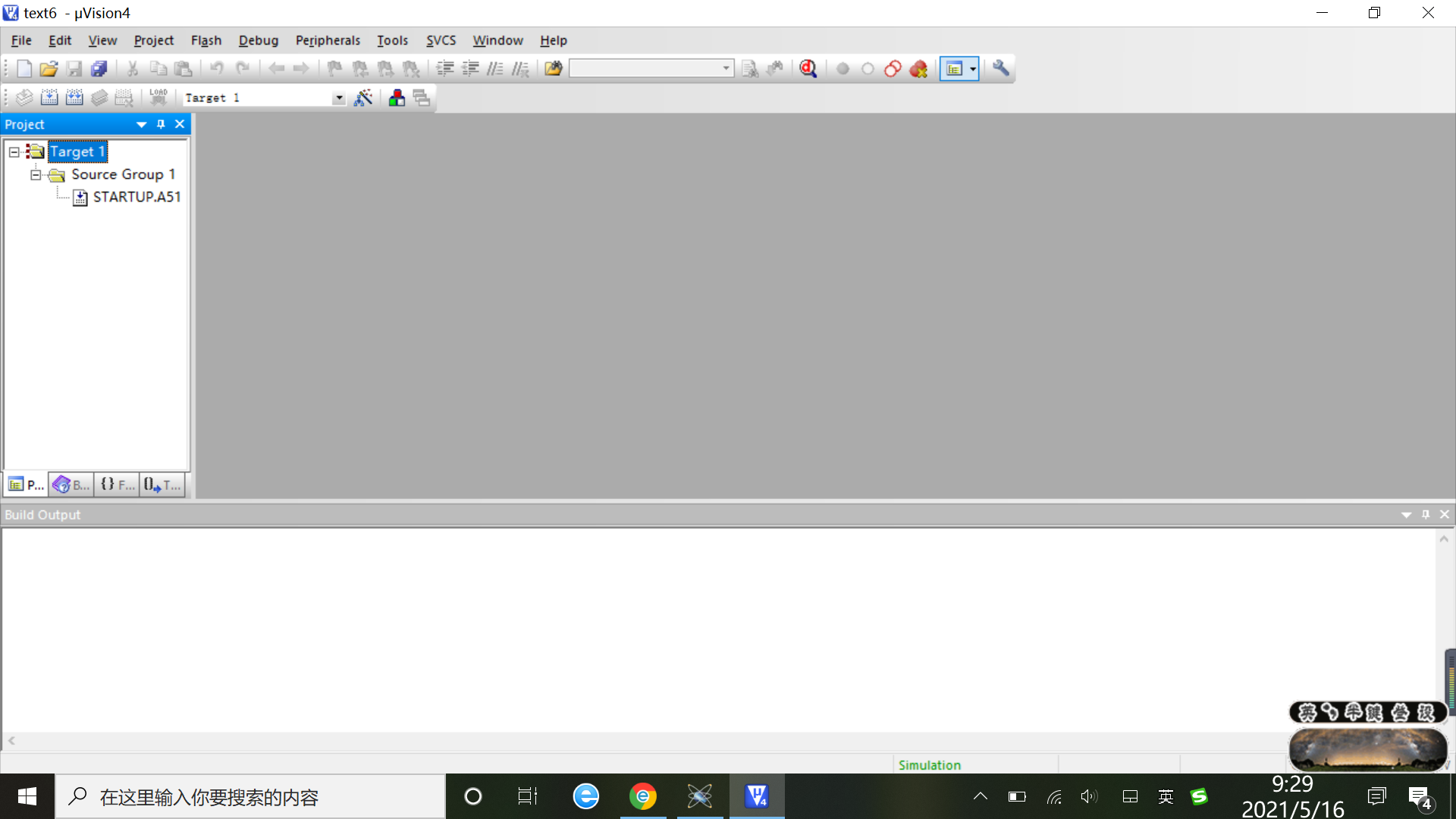Click the Manage Components colored blocks icon
The height and width of the screenshot is (819, 1456).
click(397, 98)
